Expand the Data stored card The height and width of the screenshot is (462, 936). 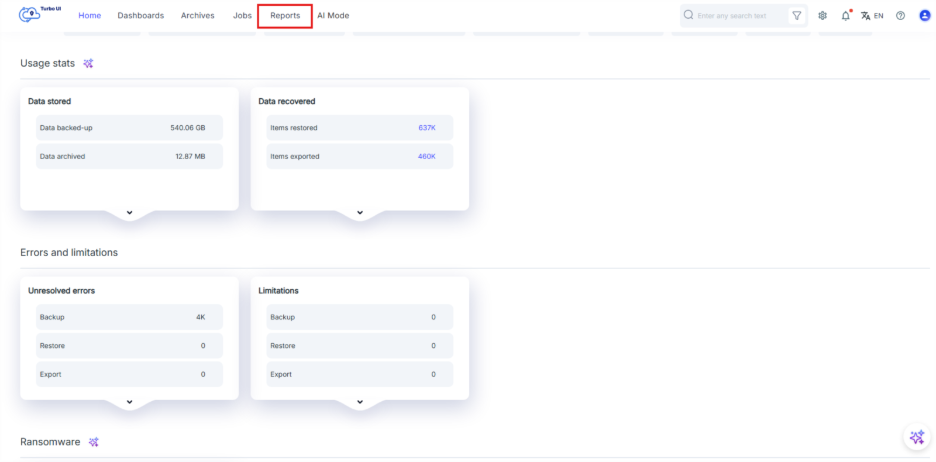coord(129,212)
